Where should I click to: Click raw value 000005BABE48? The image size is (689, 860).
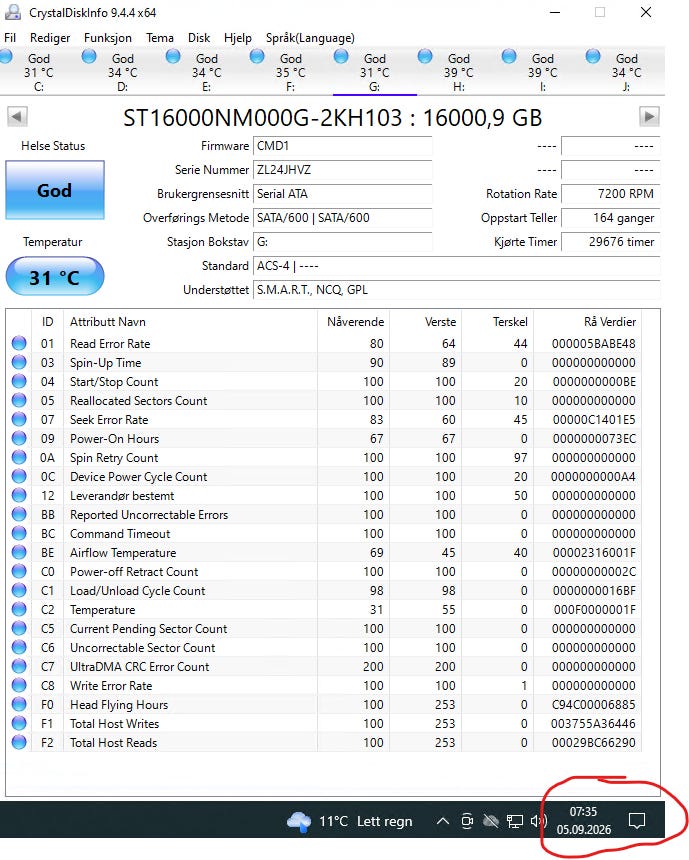pos(594,344)
